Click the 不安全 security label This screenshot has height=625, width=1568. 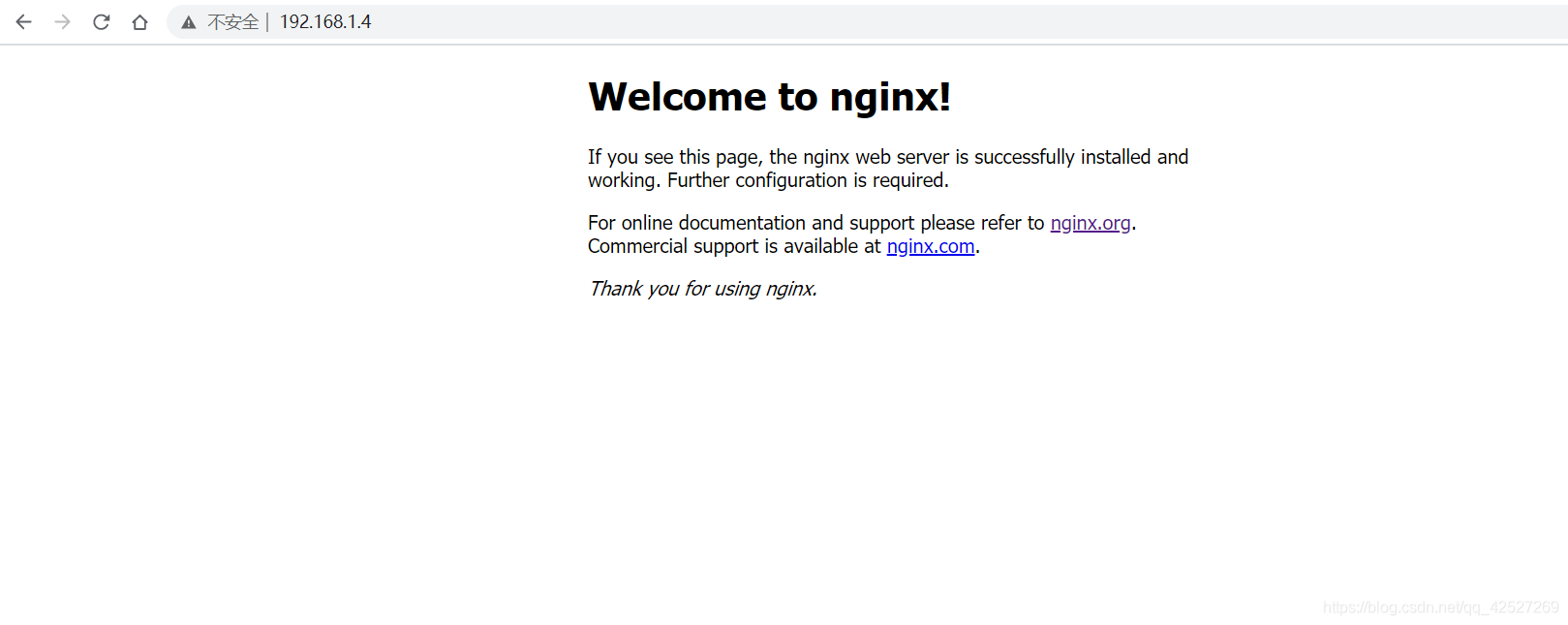tap(233, 22)
